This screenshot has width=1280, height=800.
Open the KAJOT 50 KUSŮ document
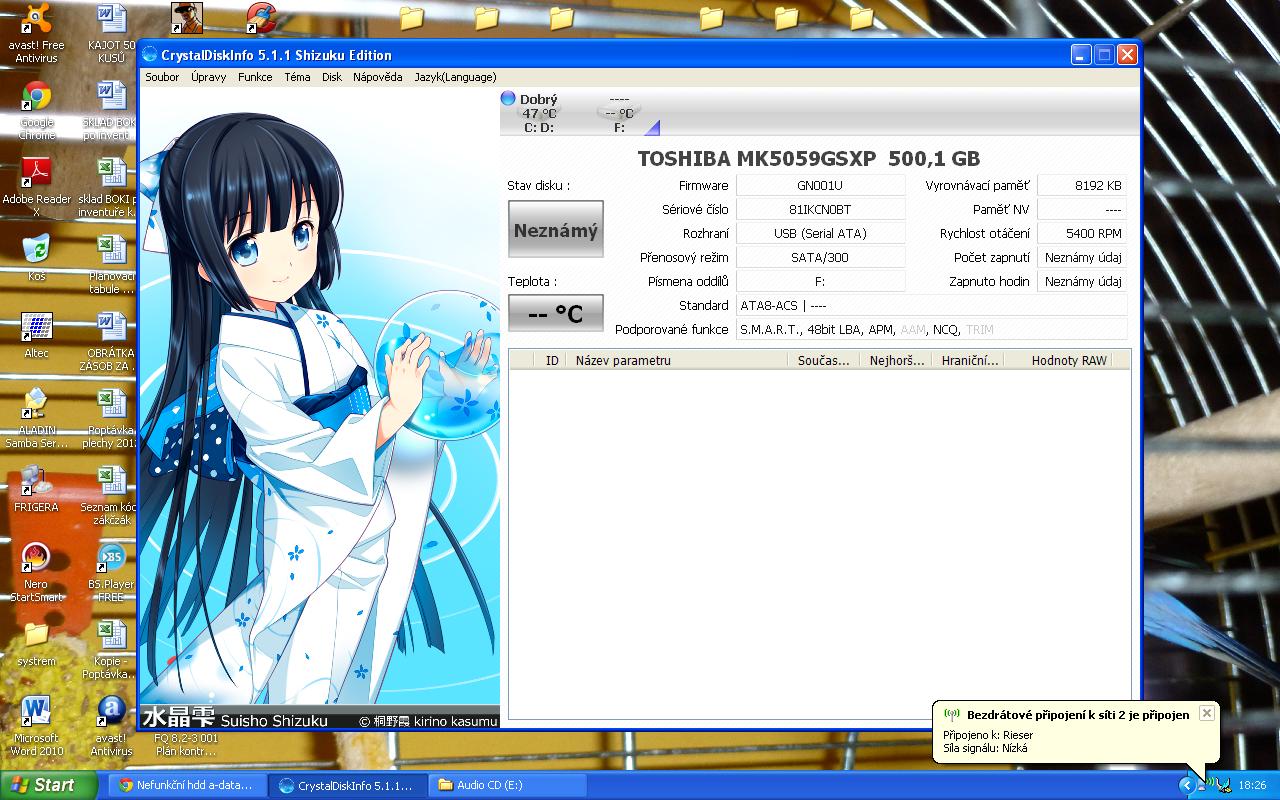coord(111,33)
